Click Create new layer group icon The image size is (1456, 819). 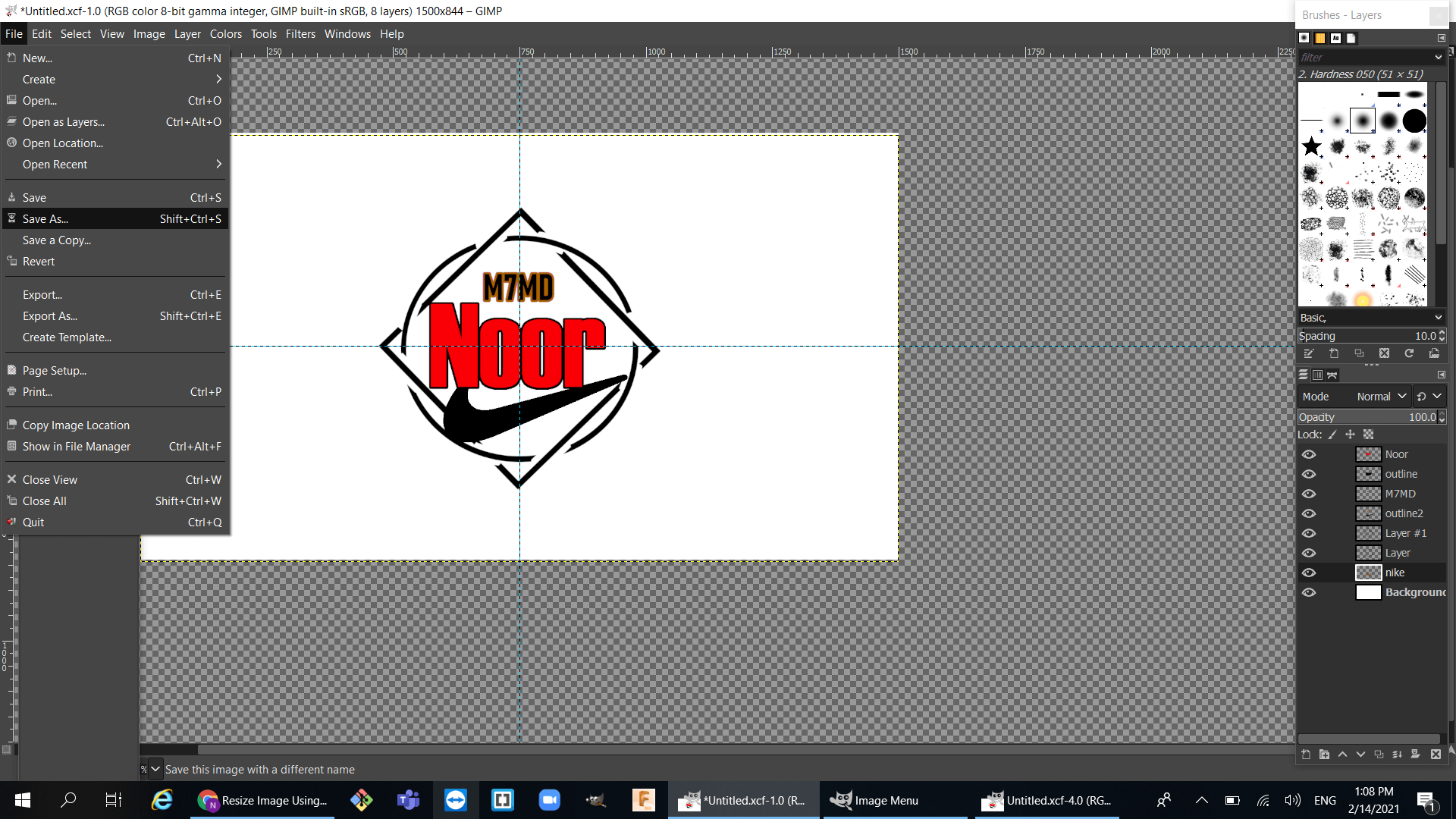pos(1324,755)
